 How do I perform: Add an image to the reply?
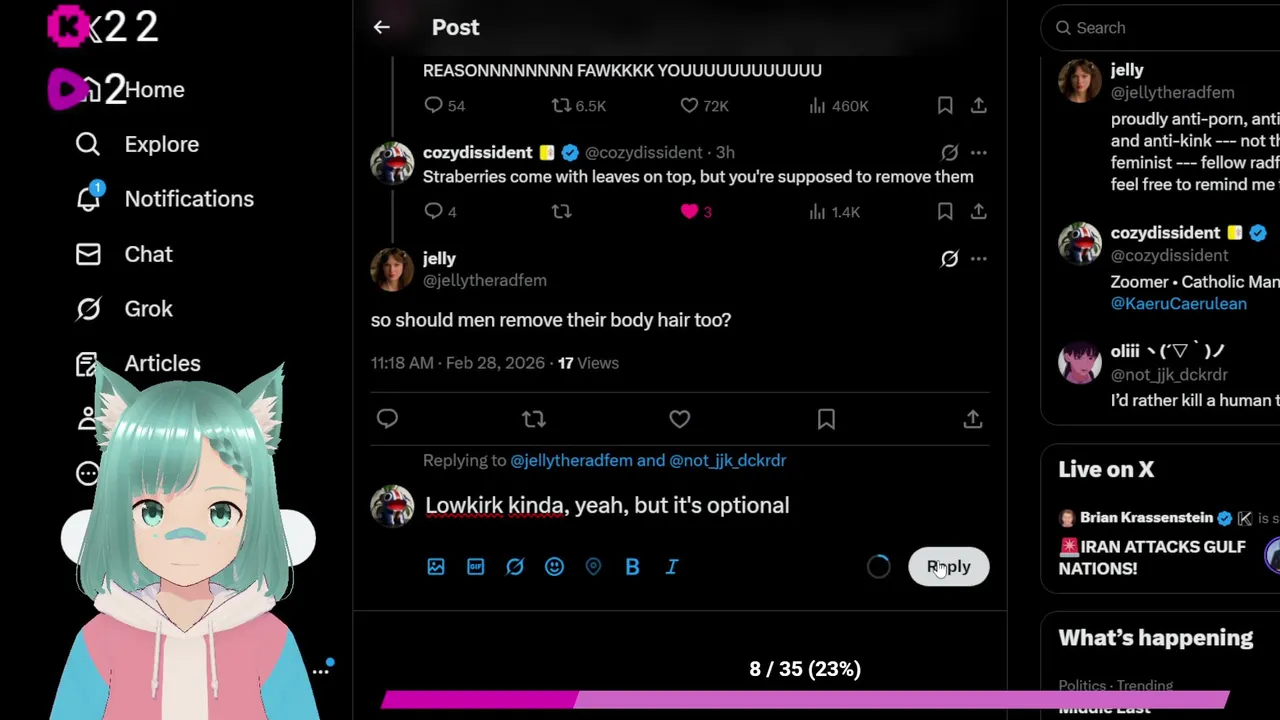[436, 567]
